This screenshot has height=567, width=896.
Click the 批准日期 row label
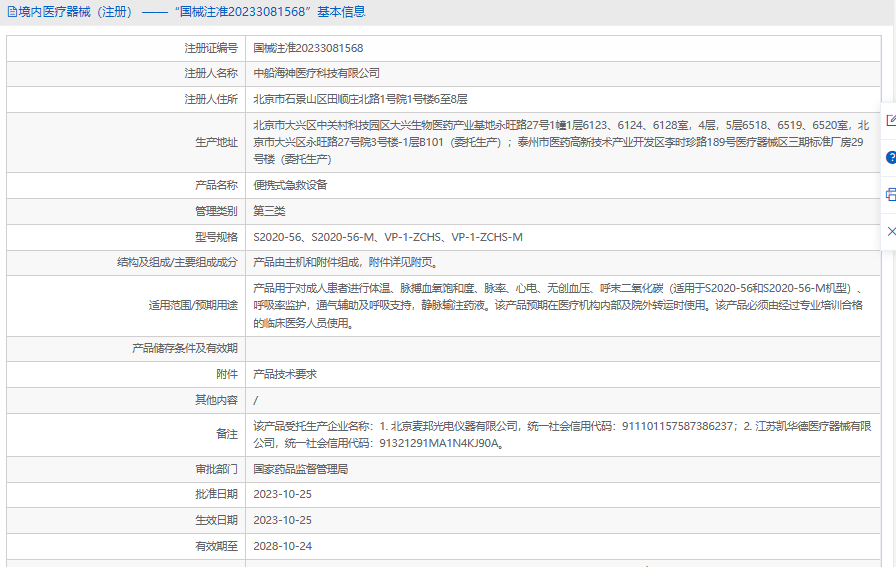(x=216, y=494)
